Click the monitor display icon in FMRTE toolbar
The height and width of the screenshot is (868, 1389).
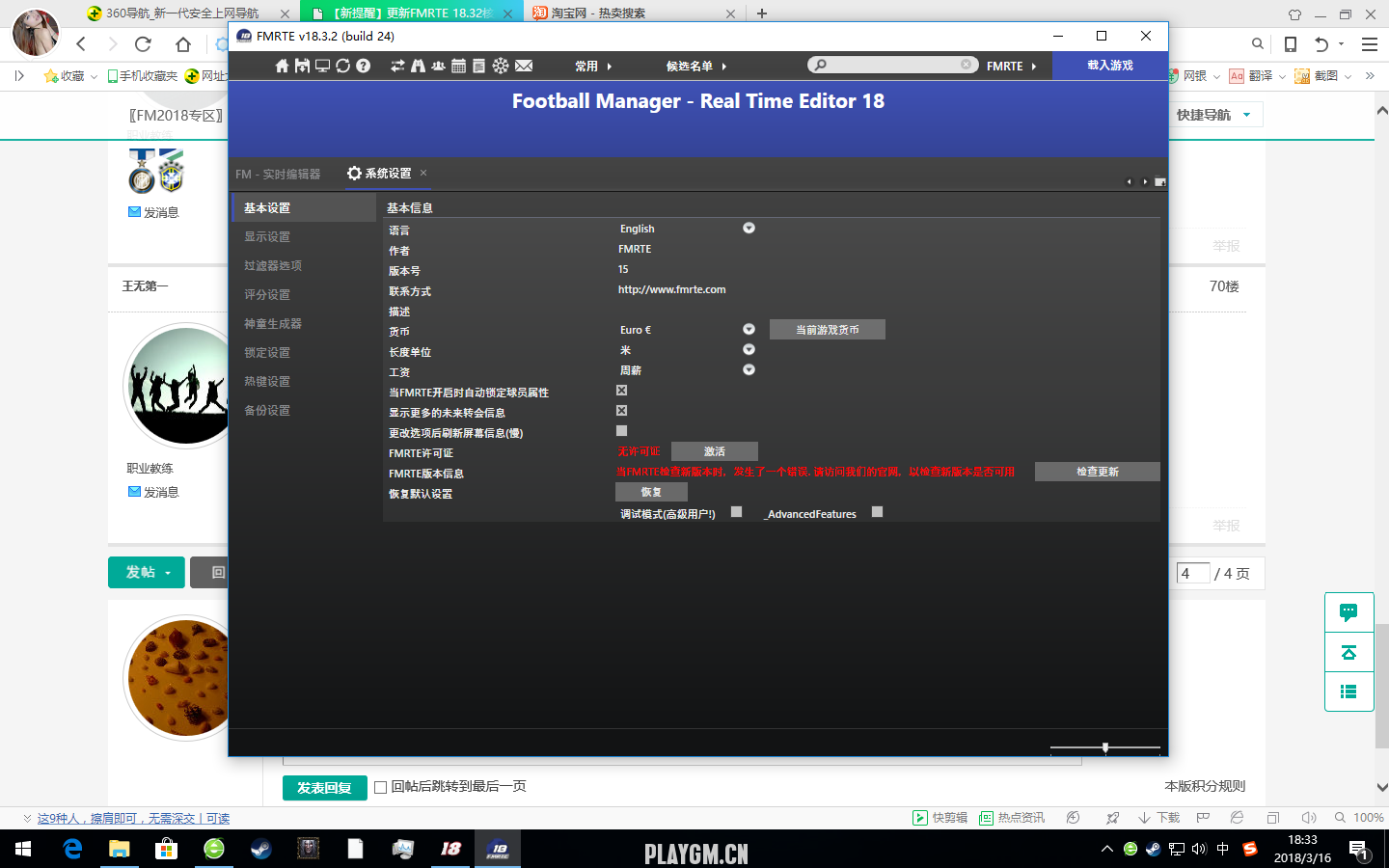322,66
